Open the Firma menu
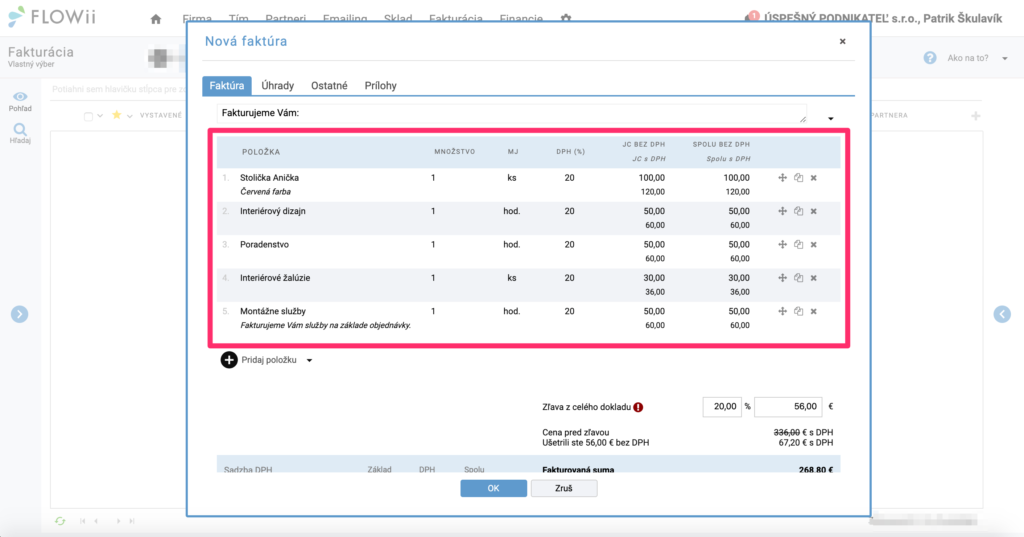This screenshot has width=1024, height=537. click(x=197, y=19)
